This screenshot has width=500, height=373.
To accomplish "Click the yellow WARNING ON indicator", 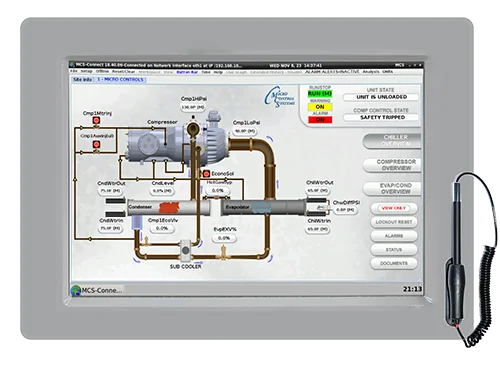I will click(x=320, y=107).
